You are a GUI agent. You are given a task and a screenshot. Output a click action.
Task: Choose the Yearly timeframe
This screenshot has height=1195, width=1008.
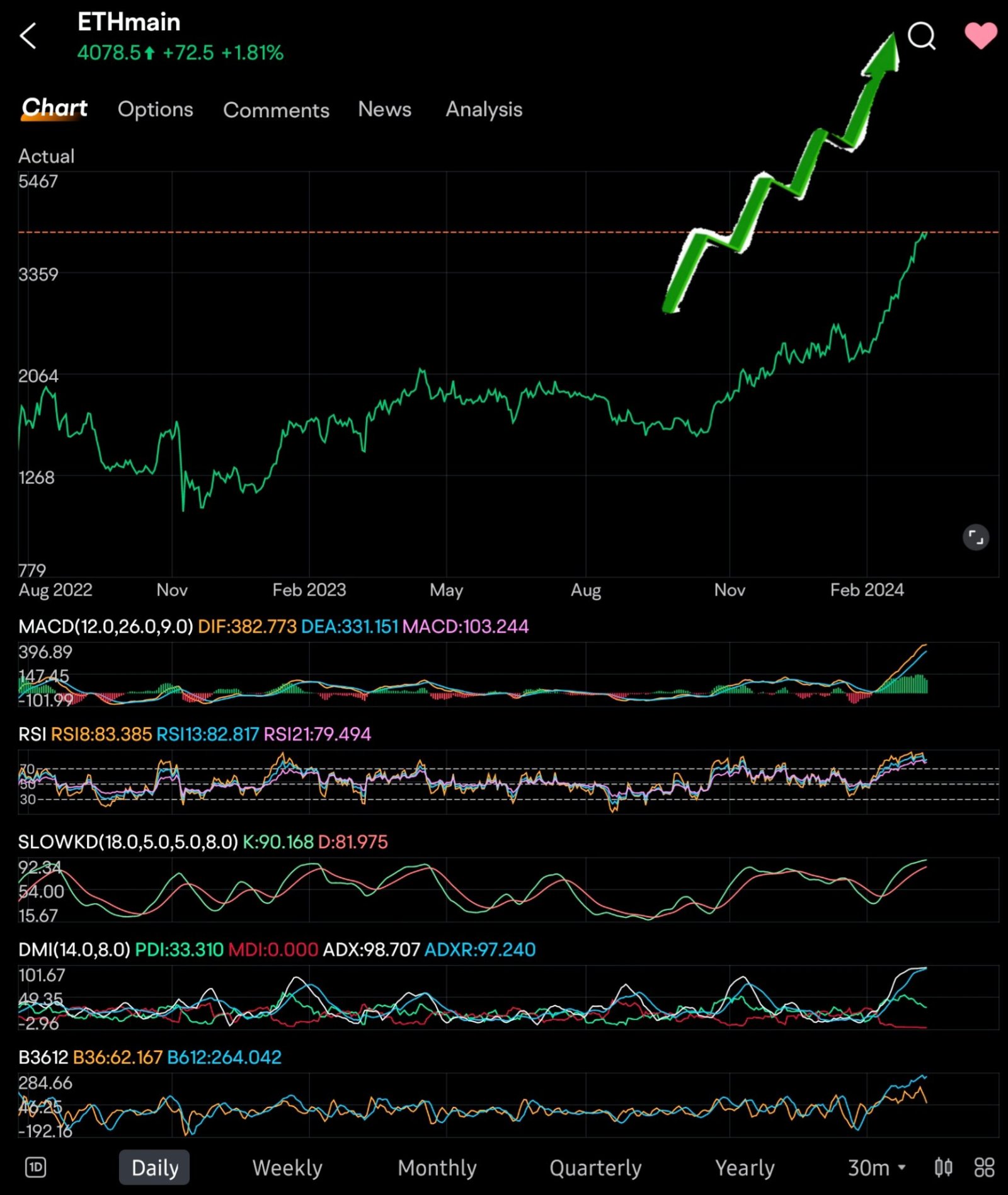tap(745, 1167)
